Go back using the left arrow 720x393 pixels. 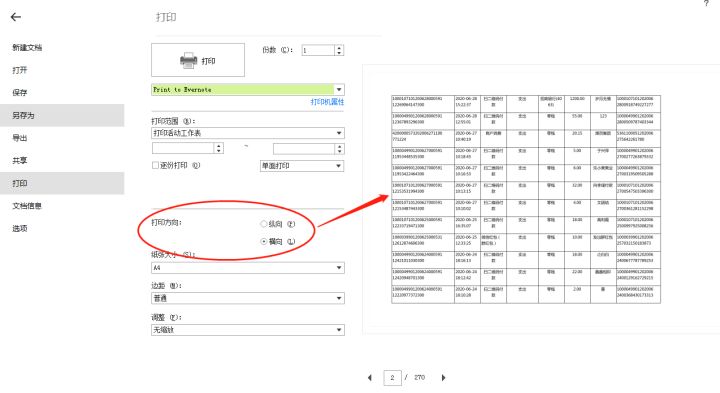[x=16, y=17]
